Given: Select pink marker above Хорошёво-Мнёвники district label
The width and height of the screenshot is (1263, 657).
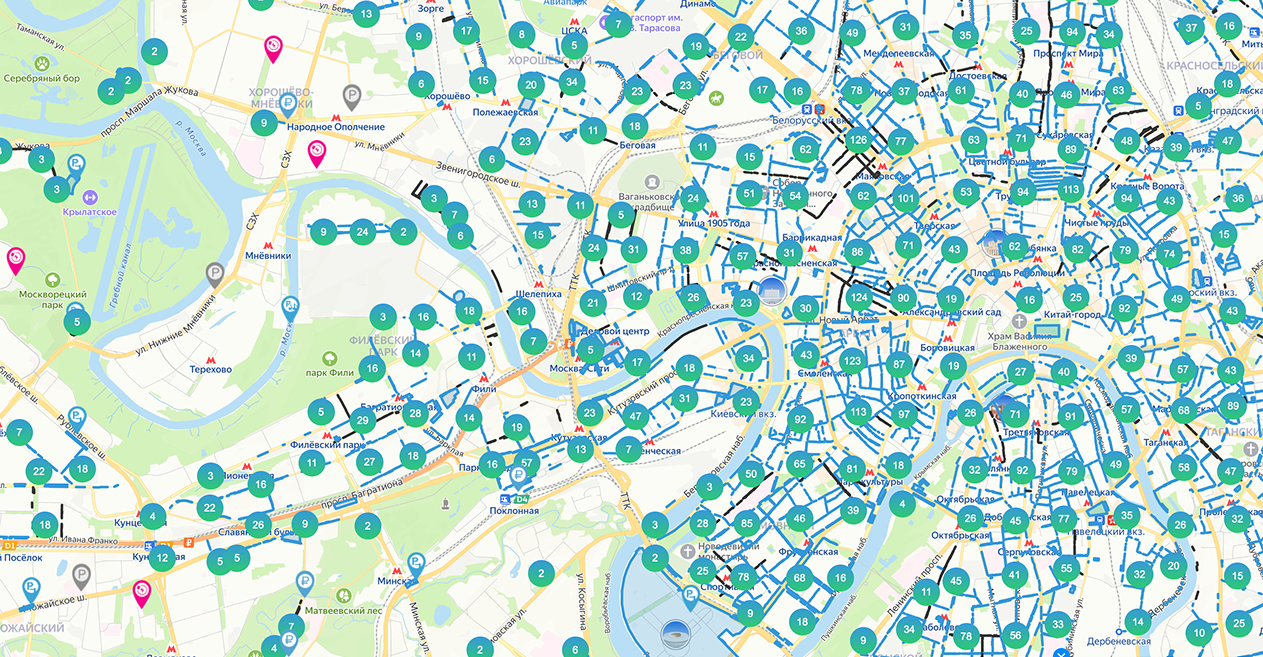Looking at the screenshot, I should click(273, 49).
